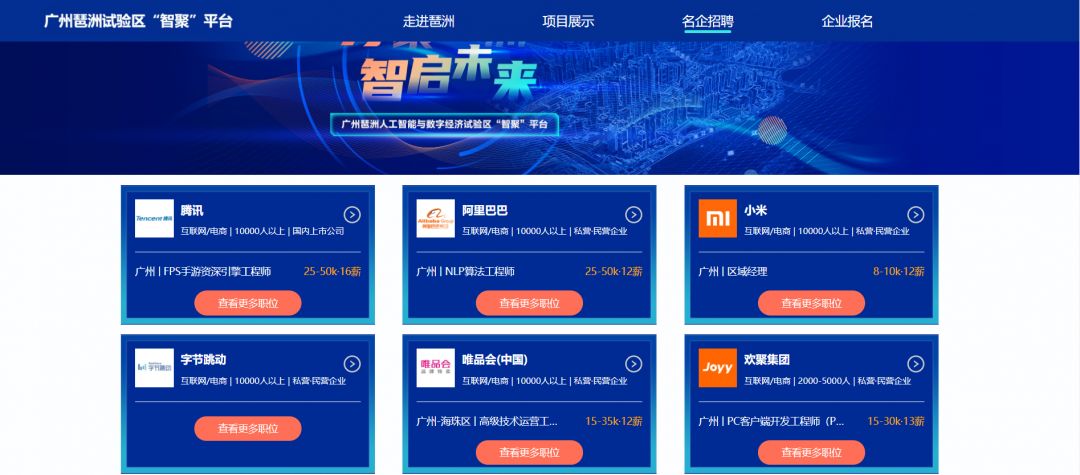Click the salary 15-35k·12薪
The height and width of the screenshot is (475, 1080).
coord(614,421)
